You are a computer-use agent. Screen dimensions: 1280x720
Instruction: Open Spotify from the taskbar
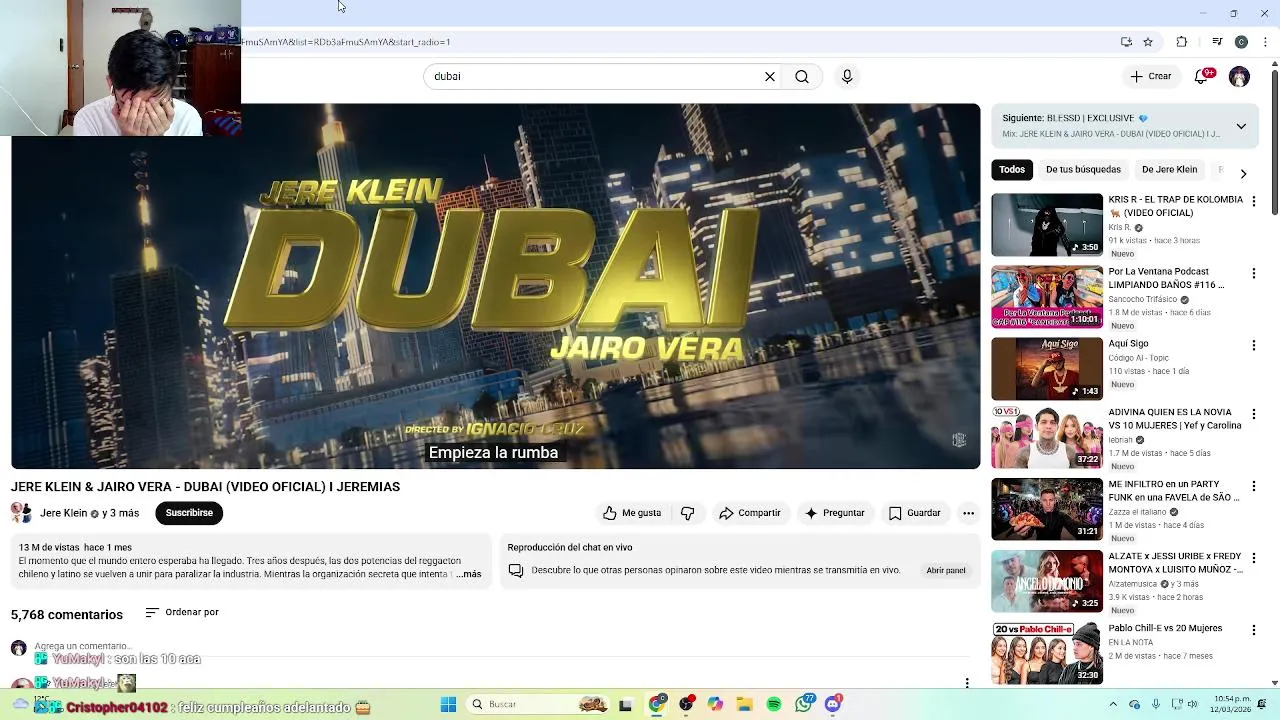pos(774,705)
